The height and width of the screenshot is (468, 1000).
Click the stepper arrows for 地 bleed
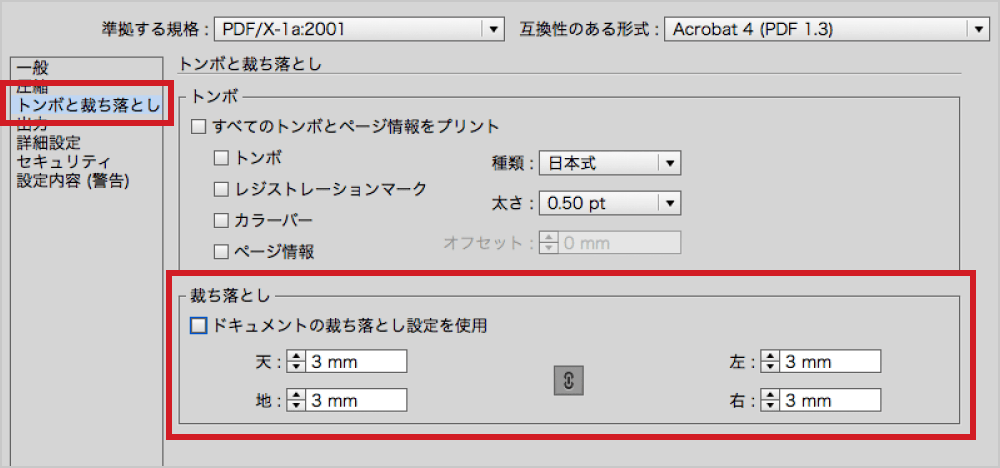point(296,400)
